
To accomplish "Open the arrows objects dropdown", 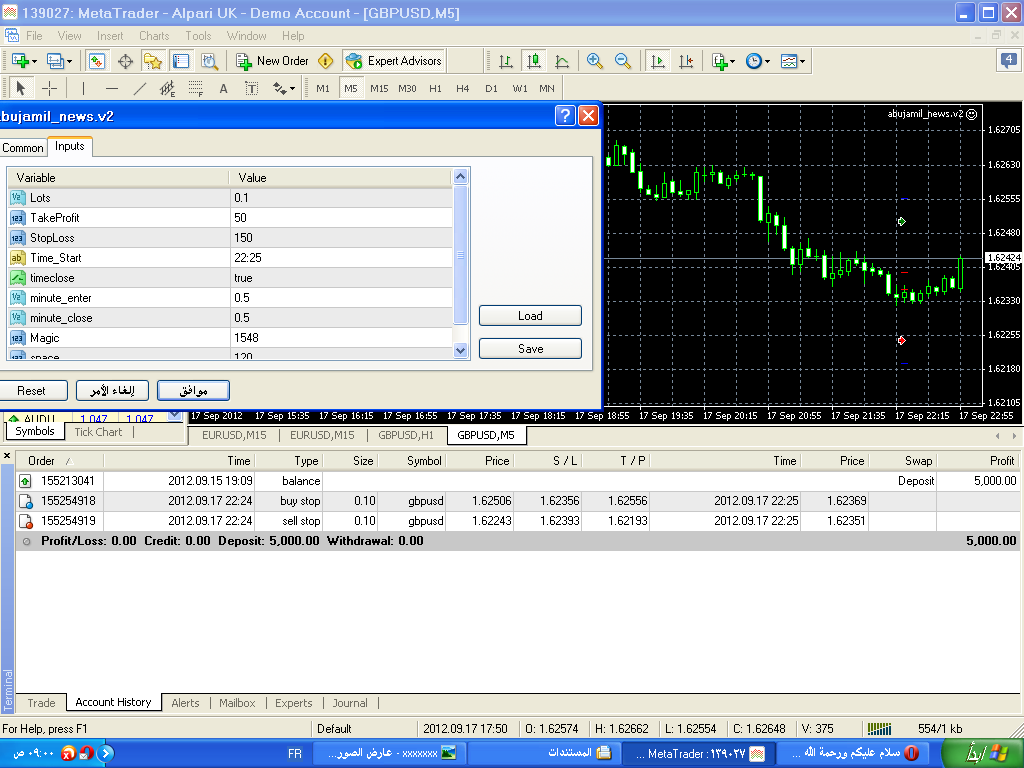I will (283, 88).
